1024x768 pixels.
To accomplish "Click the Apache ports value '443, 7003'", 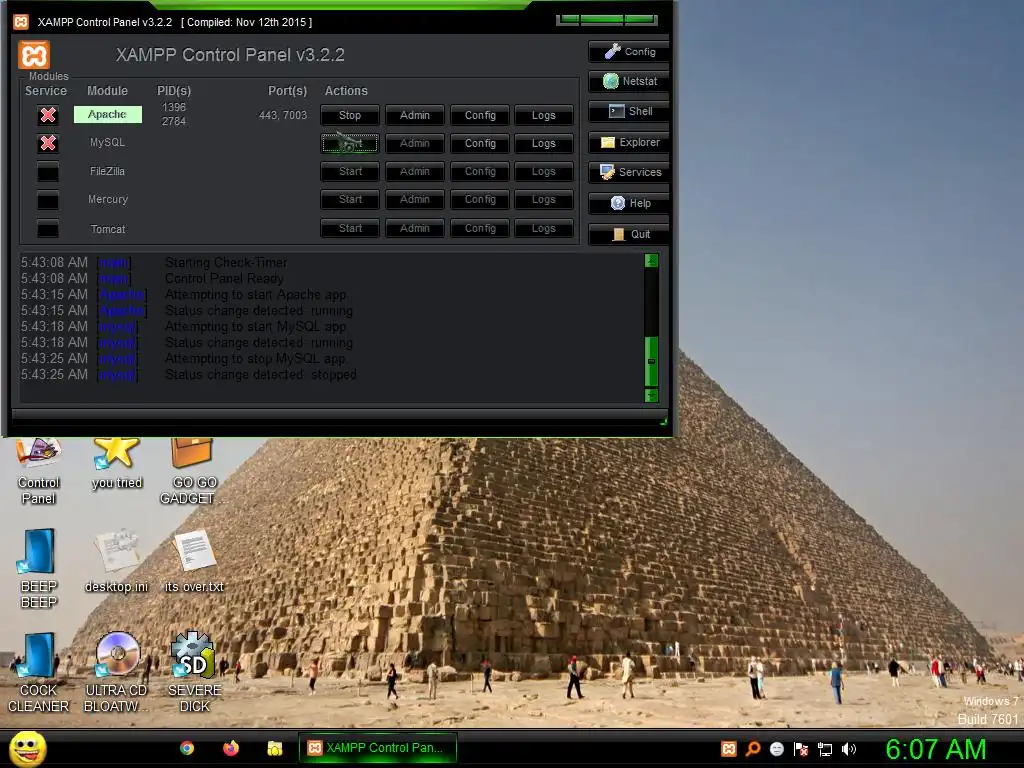I will pyautogui.click(x=283, y=115).
